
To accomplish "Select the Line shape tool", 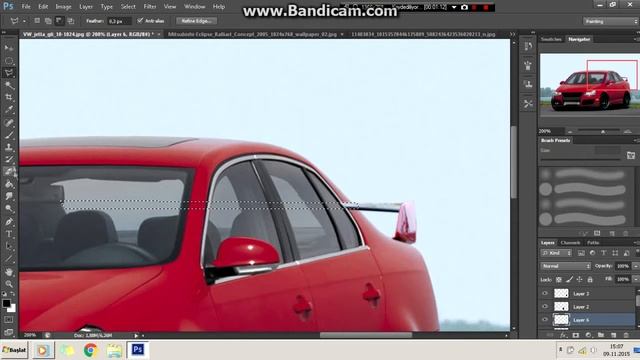I will (9, 259).
